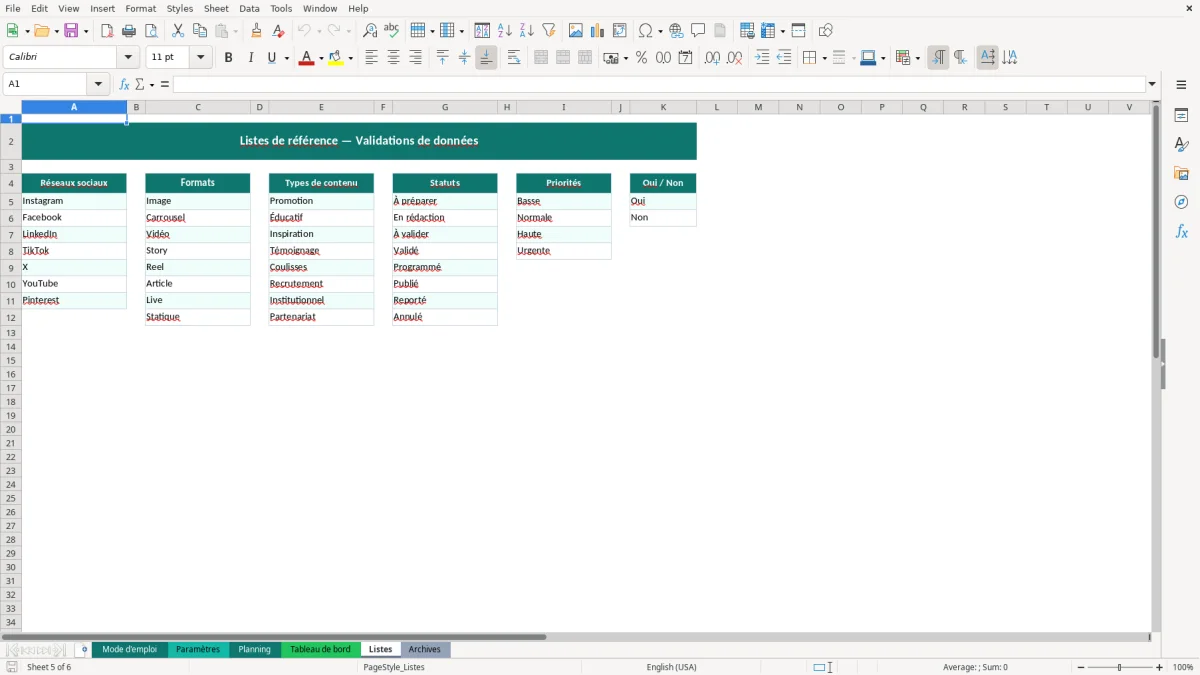The height and width of the screenshot is (675, 1200).
Task: Click the Export as PDF icon
Action: (107, 31)
